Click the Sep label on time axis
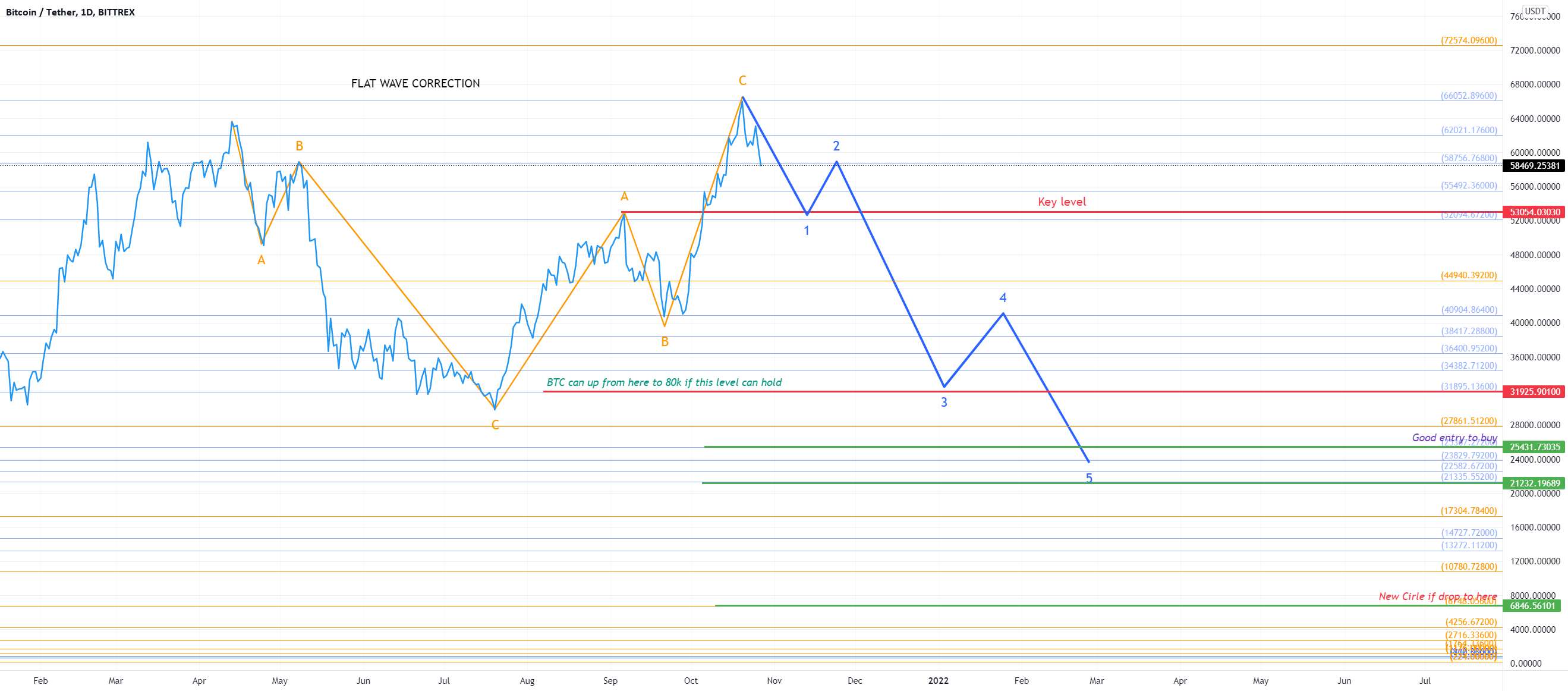1568x691 pixels. point(610,681)
